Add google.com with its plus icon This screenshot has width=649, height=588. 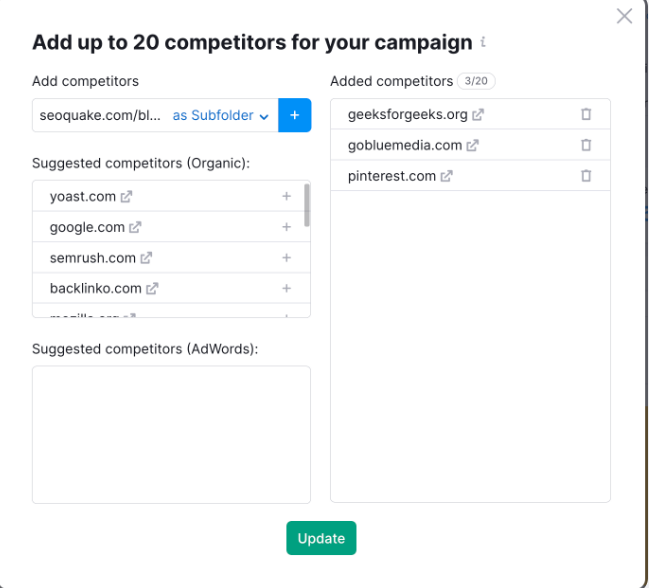click(x=286, y=227)
